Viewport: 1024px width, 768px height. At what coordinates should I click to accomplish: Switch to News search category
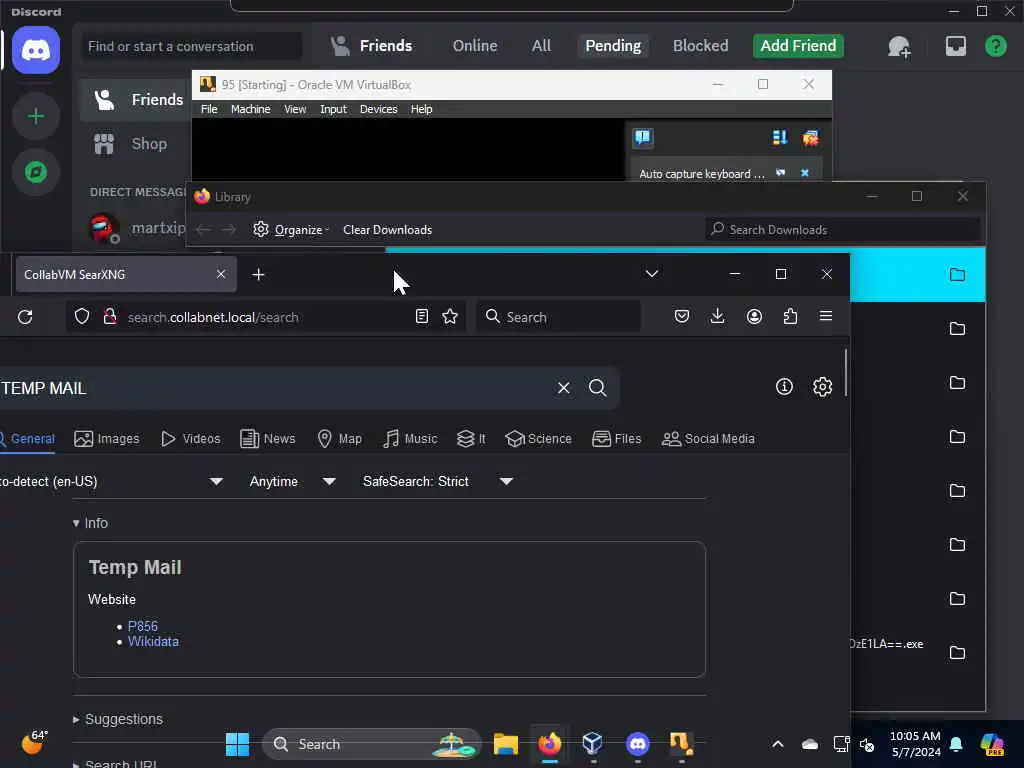tap(267, 439)
